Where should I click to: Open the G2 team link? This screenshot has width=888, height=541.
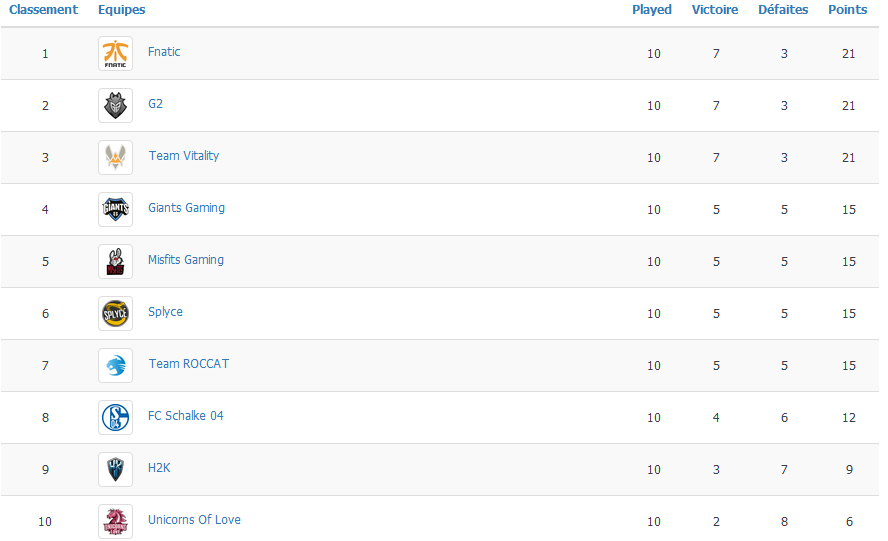pos(155,104)
